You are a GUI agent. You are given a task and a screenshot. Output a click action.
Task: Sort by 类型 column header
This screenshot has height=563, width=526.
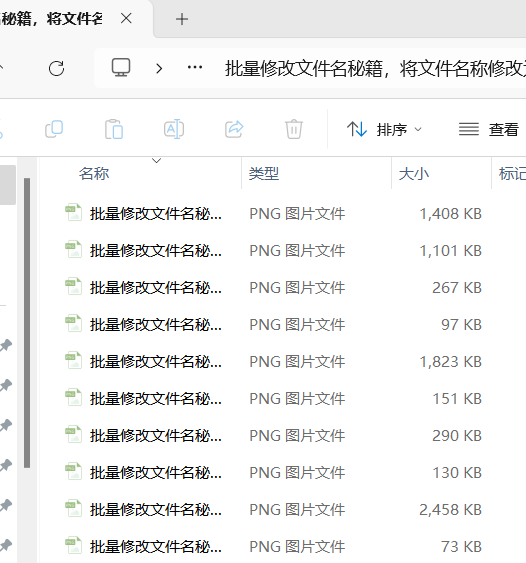click(x=264, y=174)
